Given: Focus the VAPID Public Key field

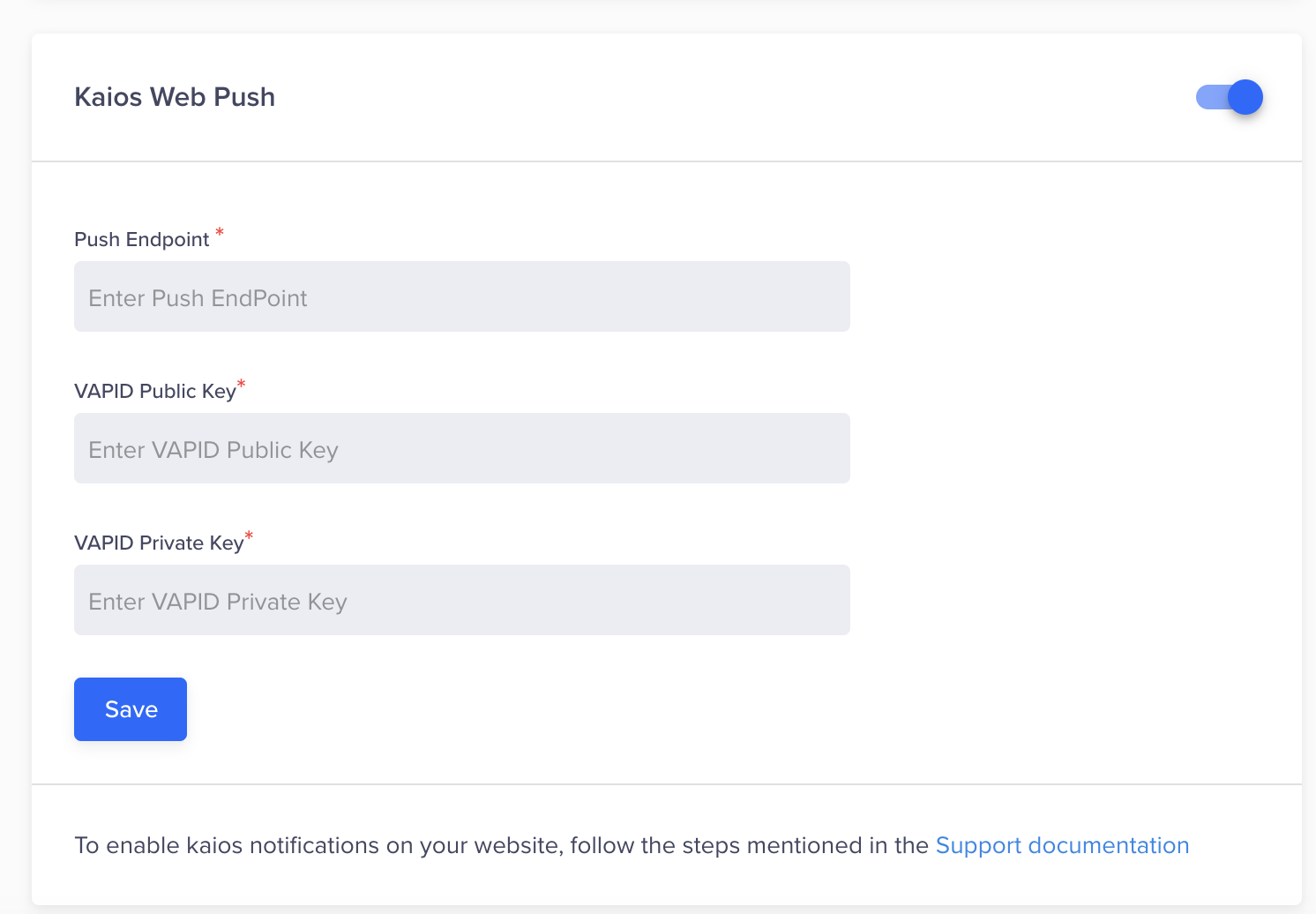Looking at the screenshot, I should coord(462,448).
